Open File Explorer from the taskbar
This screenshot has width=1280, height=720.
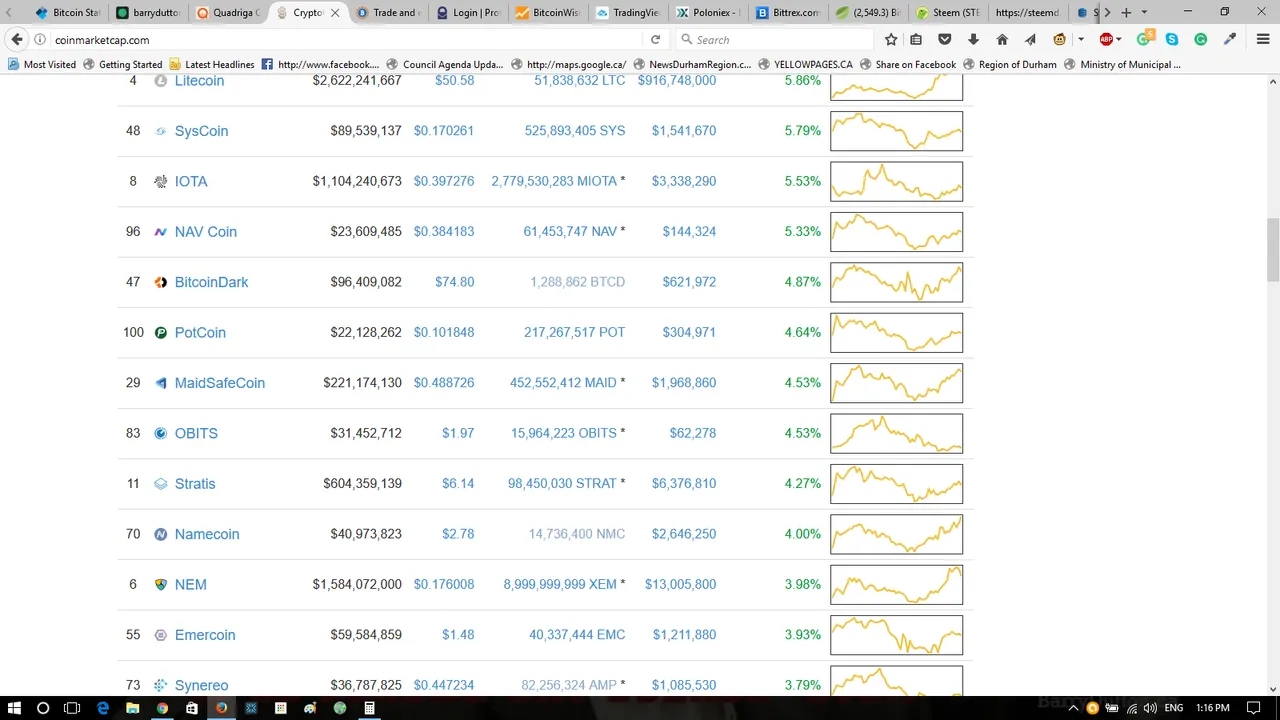[x=132, y=708]
